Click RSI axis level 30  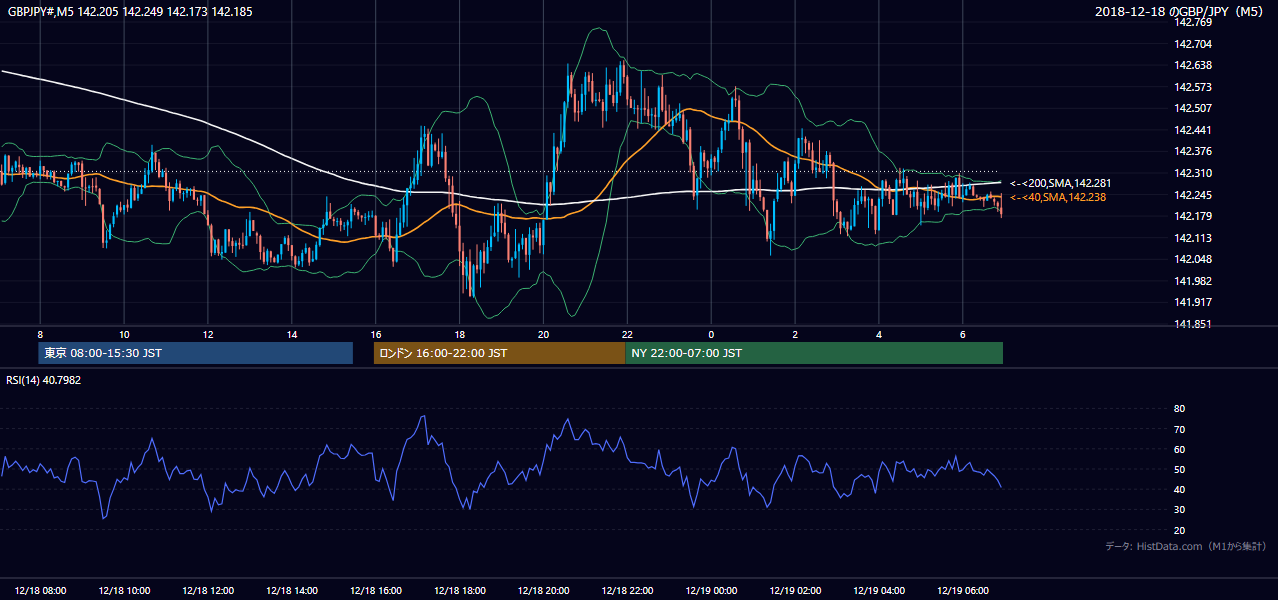pyautogui.click(x=1179, y=510)
